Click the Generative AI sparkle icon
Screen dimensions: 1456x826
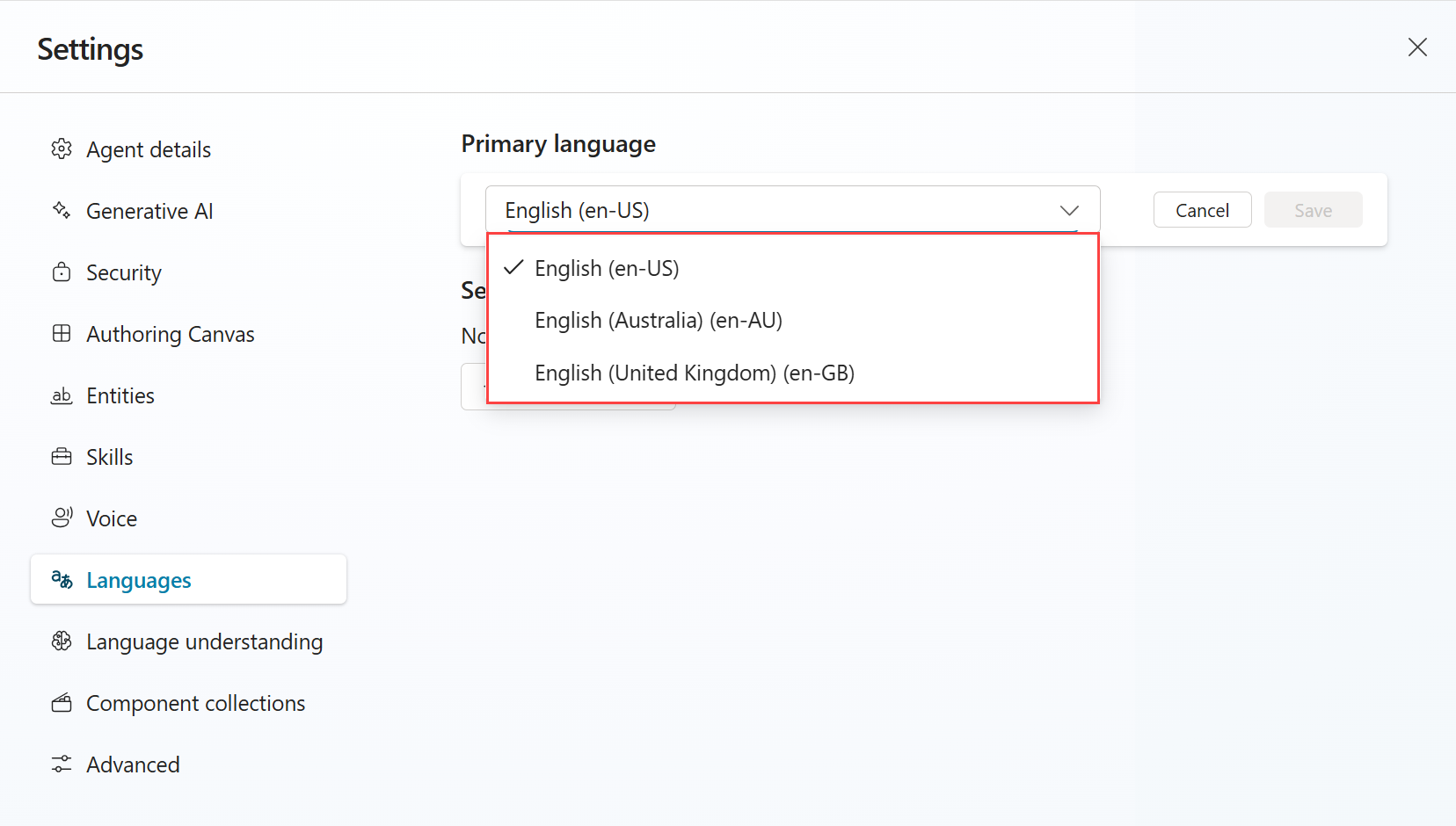(x=62, y=211)
